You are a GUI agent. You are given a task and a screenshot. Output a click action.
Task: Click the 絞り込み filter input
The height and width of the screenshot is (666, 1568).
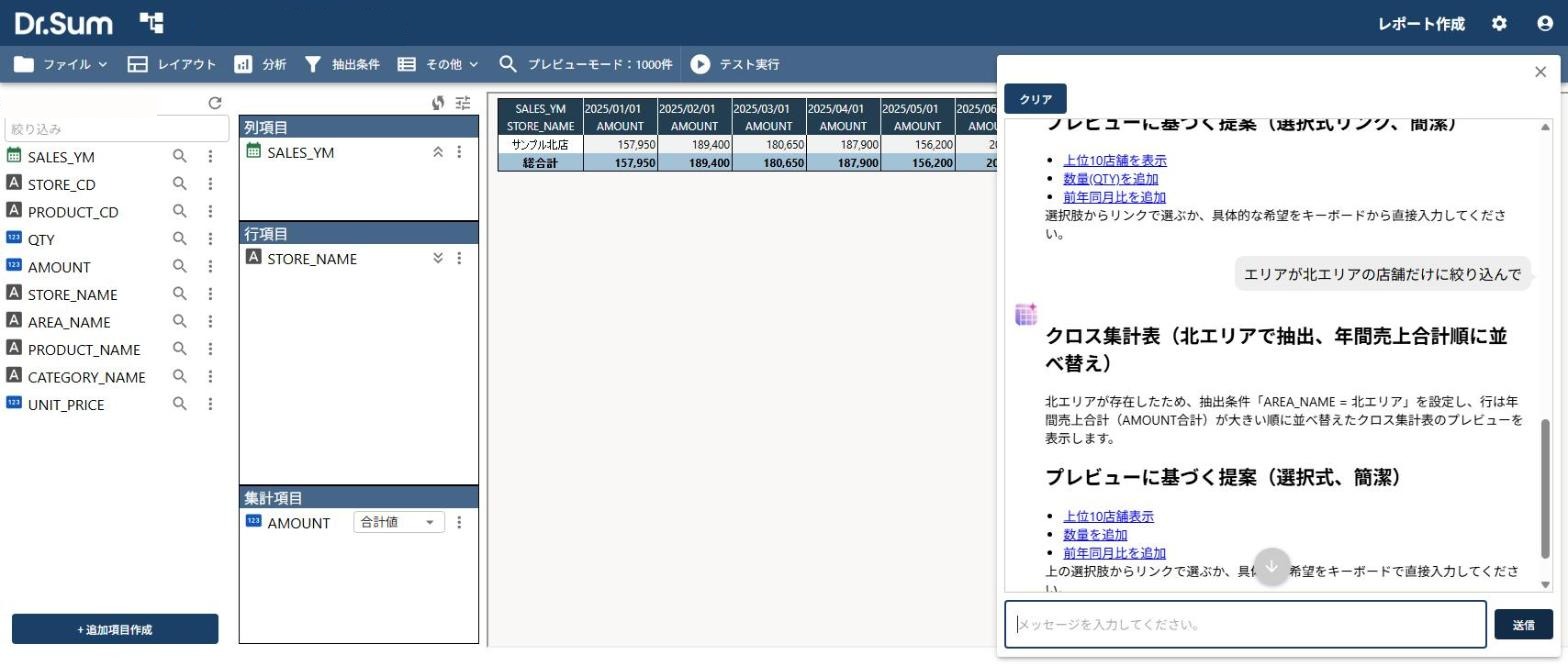tap(117, 129)
